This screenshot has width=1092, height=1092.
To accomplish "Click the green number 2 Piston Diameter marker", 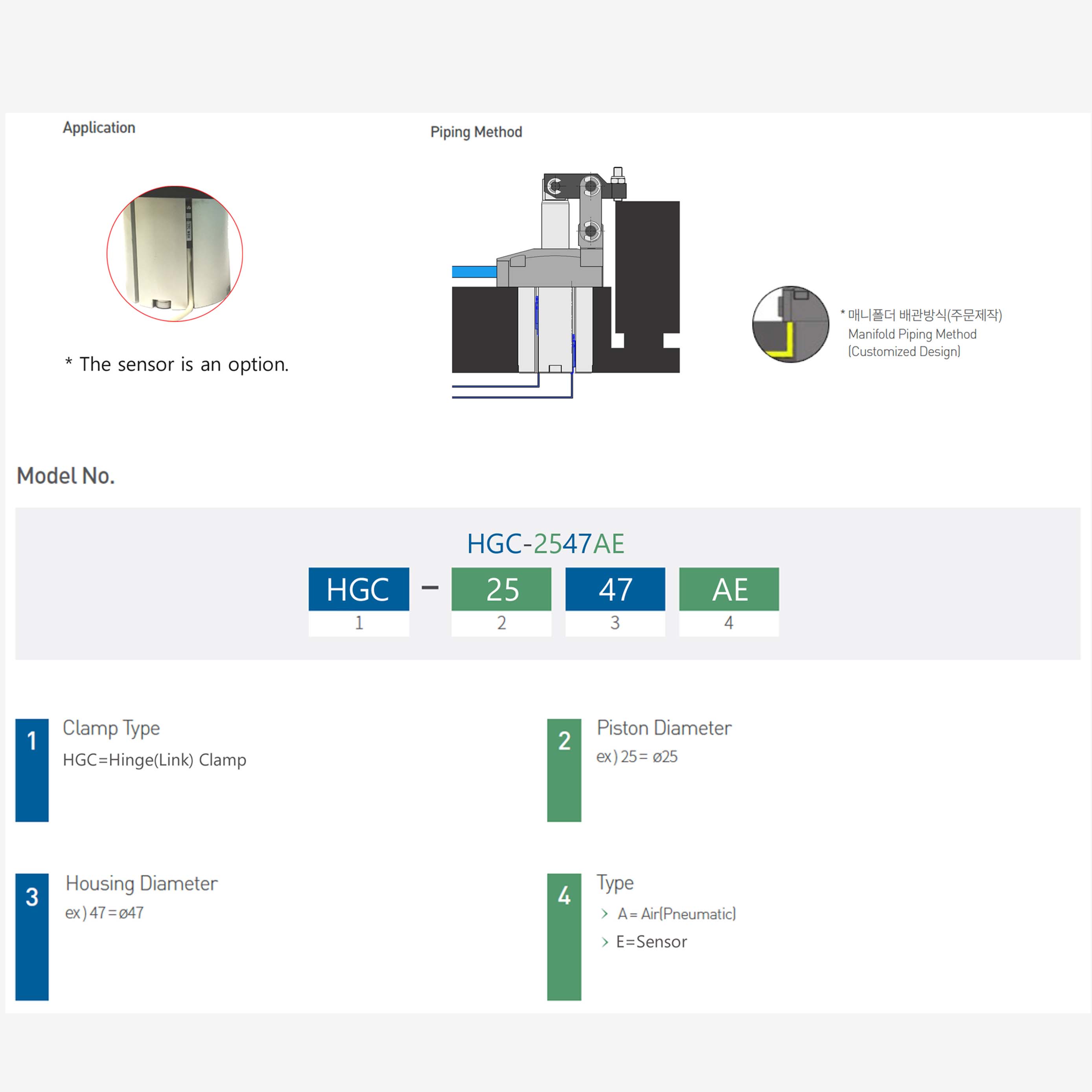I will [x=563, y=769].
